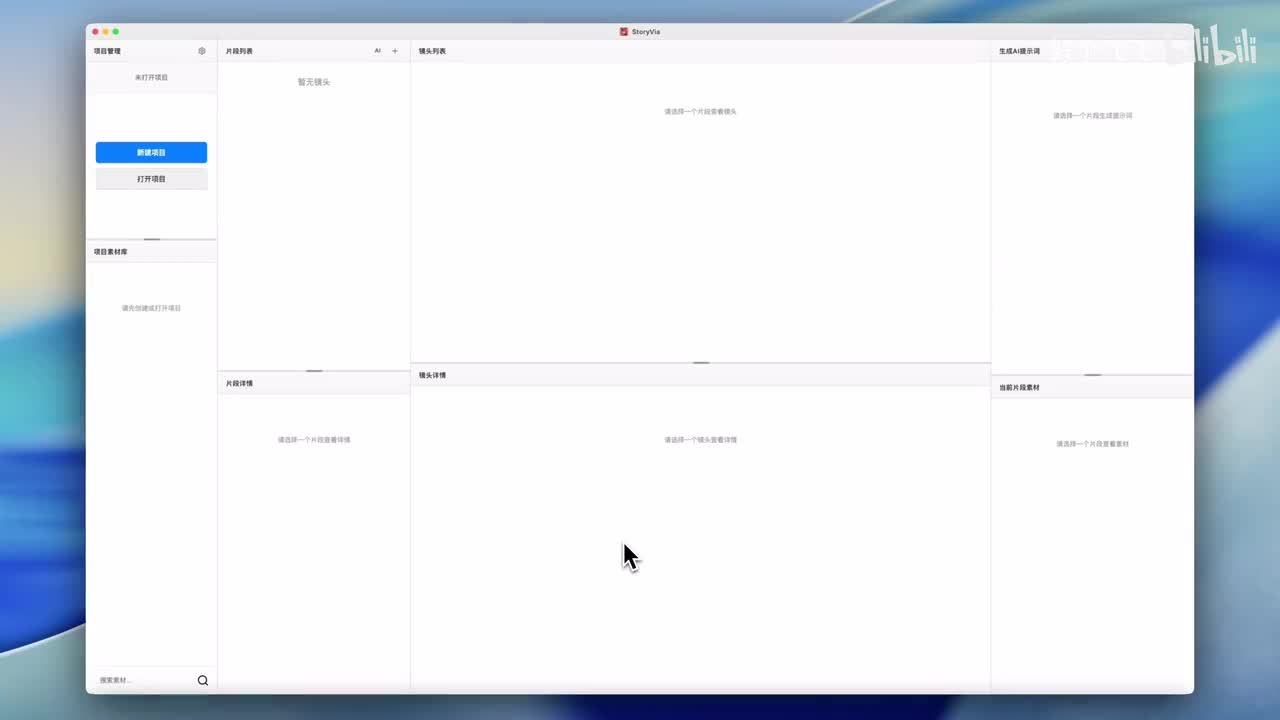The width and height of the screenshot is (1280, 720).
Task: Click the StoryVia window title text
Action: [x=646, y=32]
